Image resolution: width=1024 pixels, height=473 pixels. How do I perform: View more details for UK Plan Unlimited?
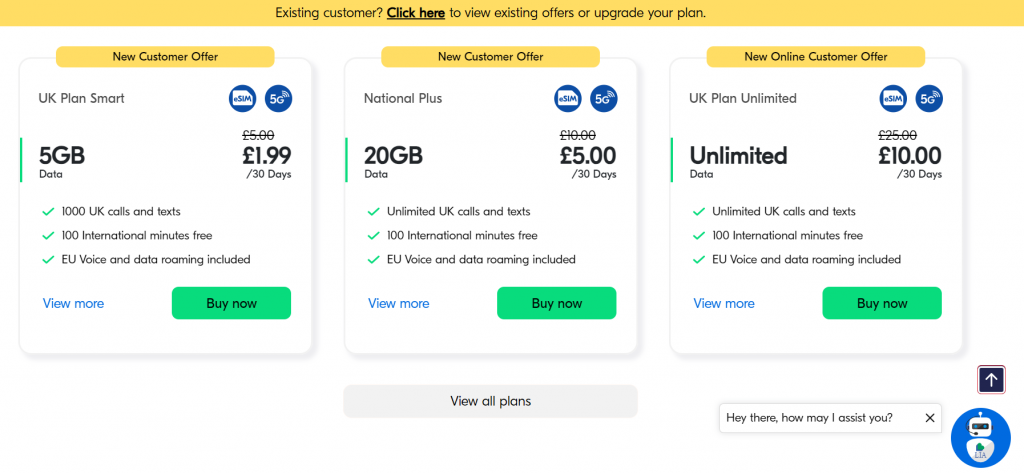[x=724, y=303]
